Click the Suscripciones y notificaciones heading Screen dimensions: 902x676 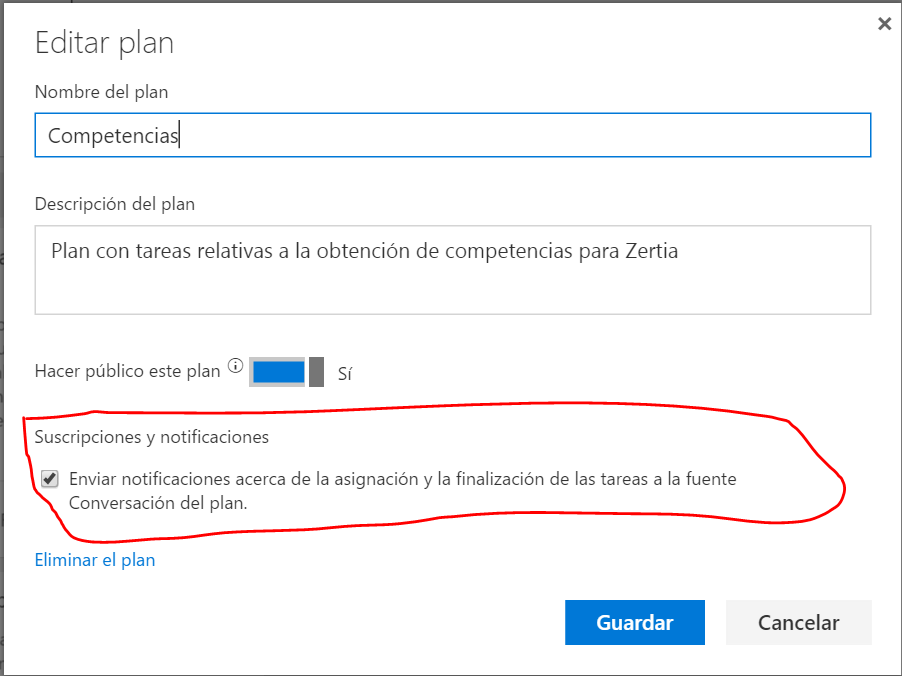[152, 437]
